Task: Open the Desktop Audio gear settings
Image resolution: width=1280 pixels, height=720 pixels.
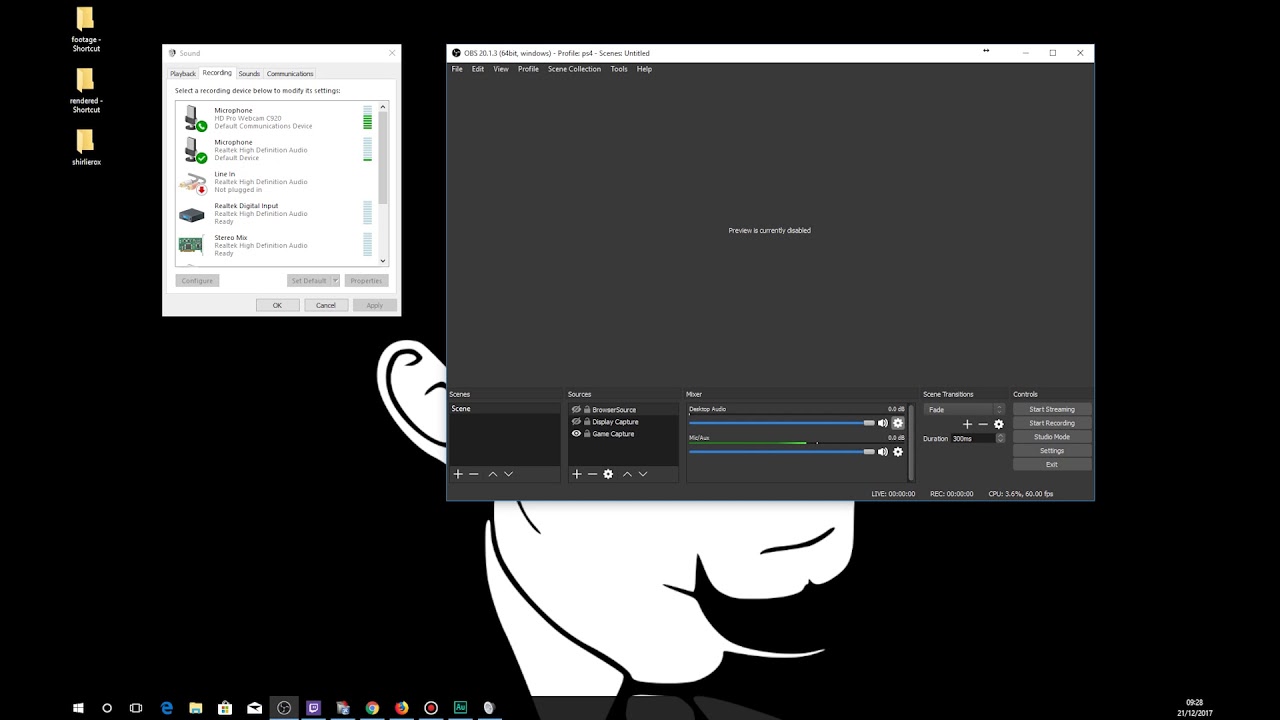Action: (898, 423)
